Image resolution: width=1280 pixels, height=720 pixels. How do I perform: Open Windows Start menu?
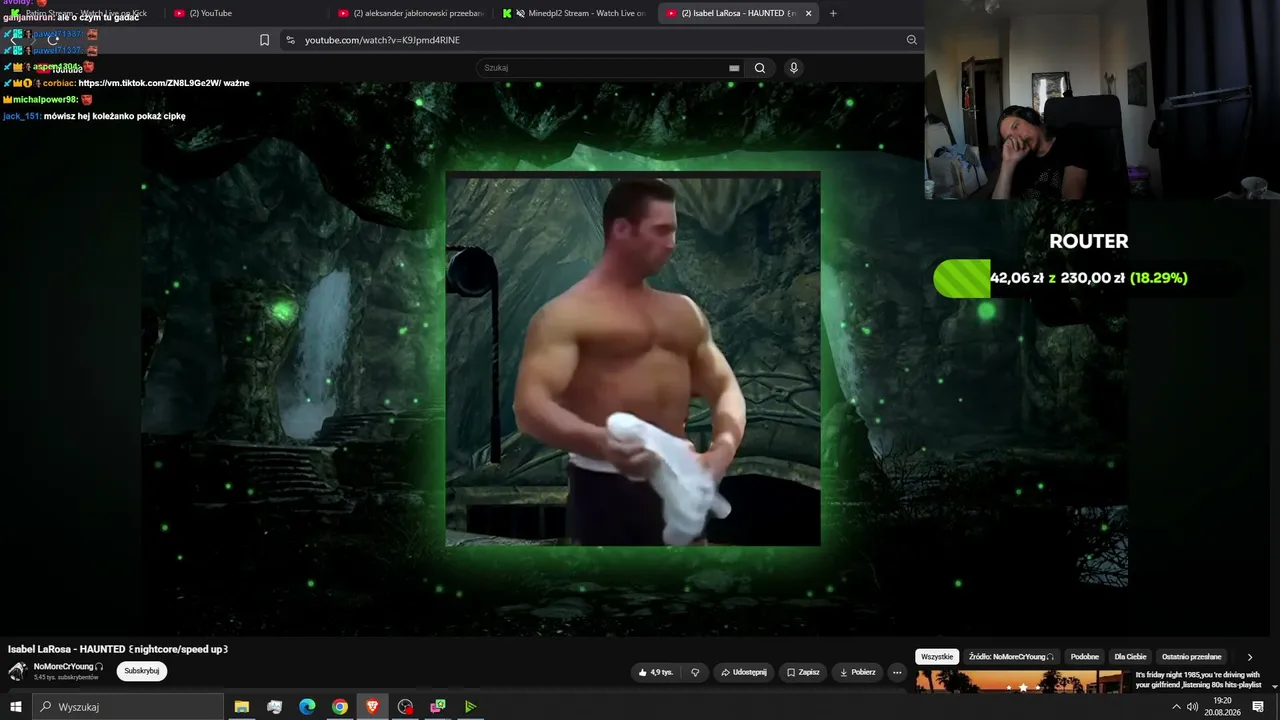16,707
